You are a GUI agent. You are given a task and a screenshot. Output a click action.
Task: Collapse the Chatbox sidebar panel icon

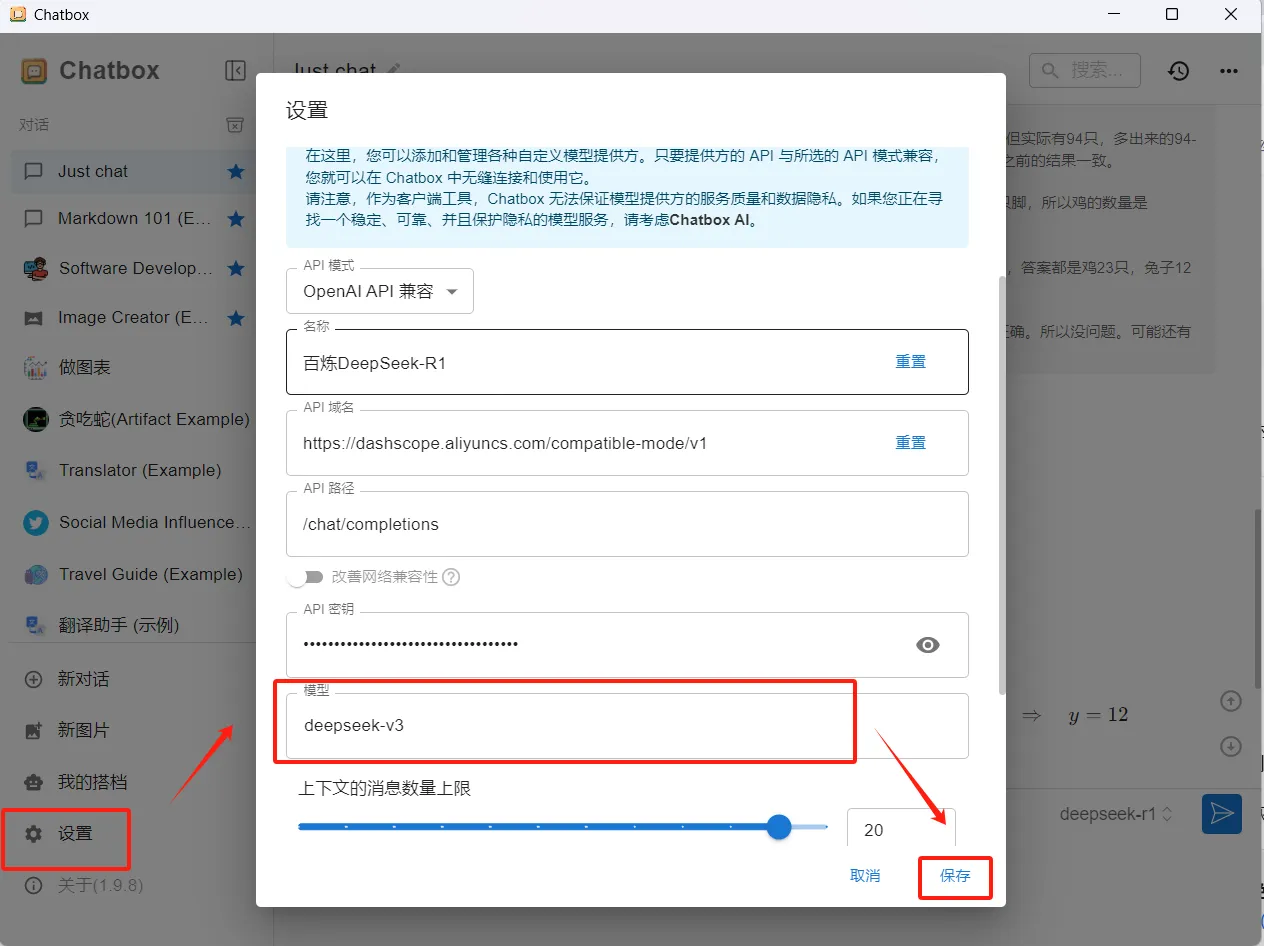235,70
